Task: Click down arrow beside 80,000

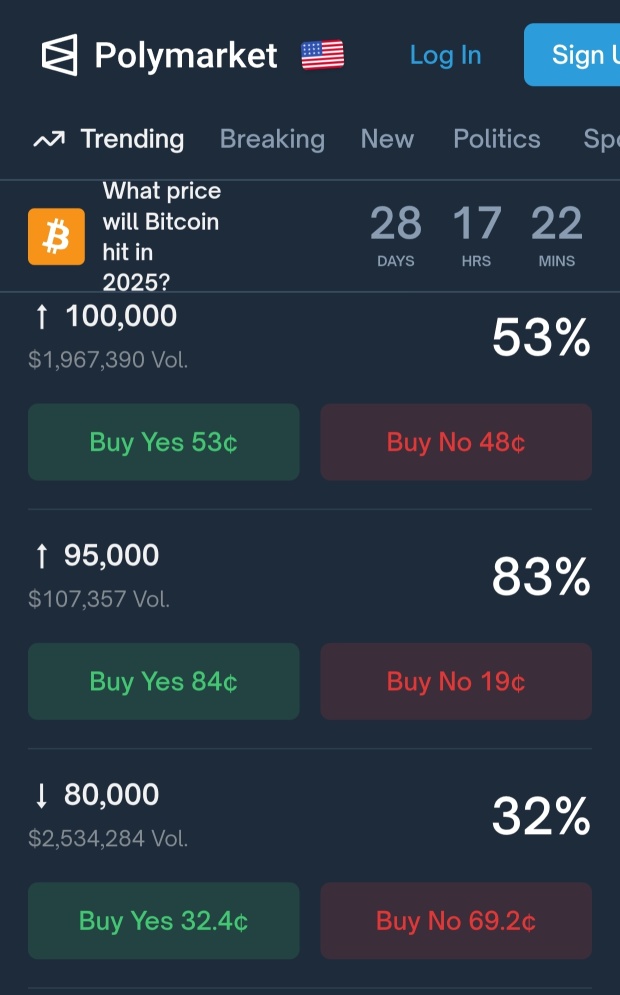Action: pos(42,795)
